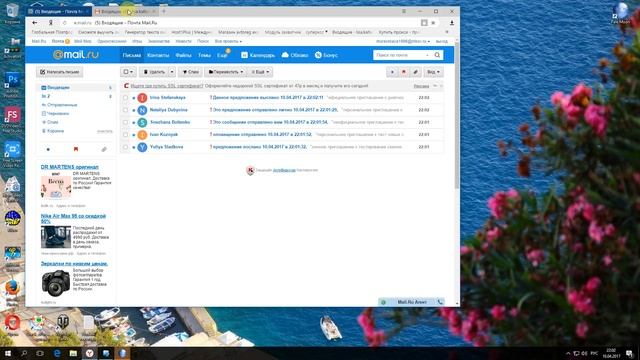The image size is (640, 360).
Task: Open the Files (Файлы) tab in the header
Action: tap(183, 55)
